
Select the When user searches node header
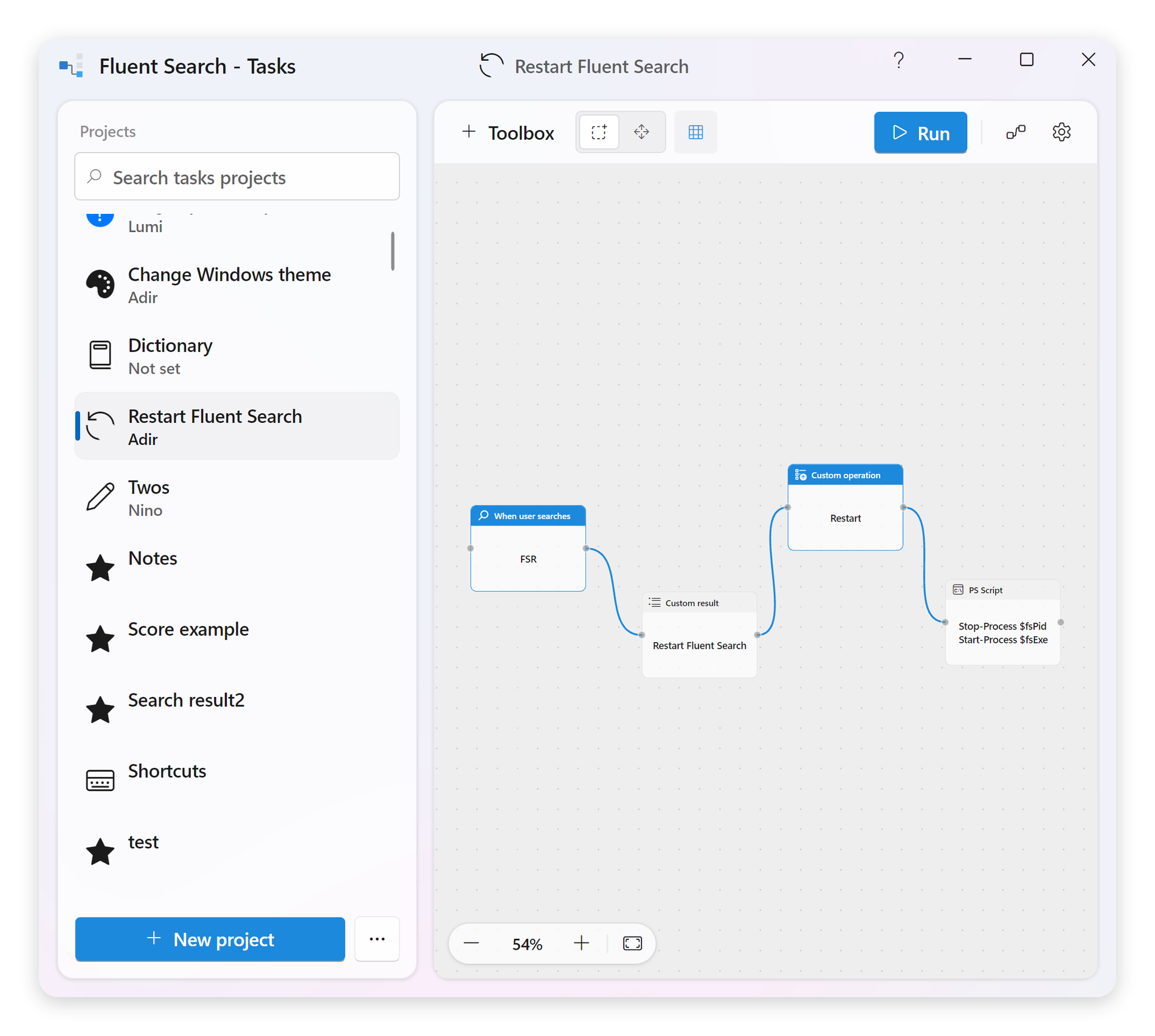(x=528, y=515)
